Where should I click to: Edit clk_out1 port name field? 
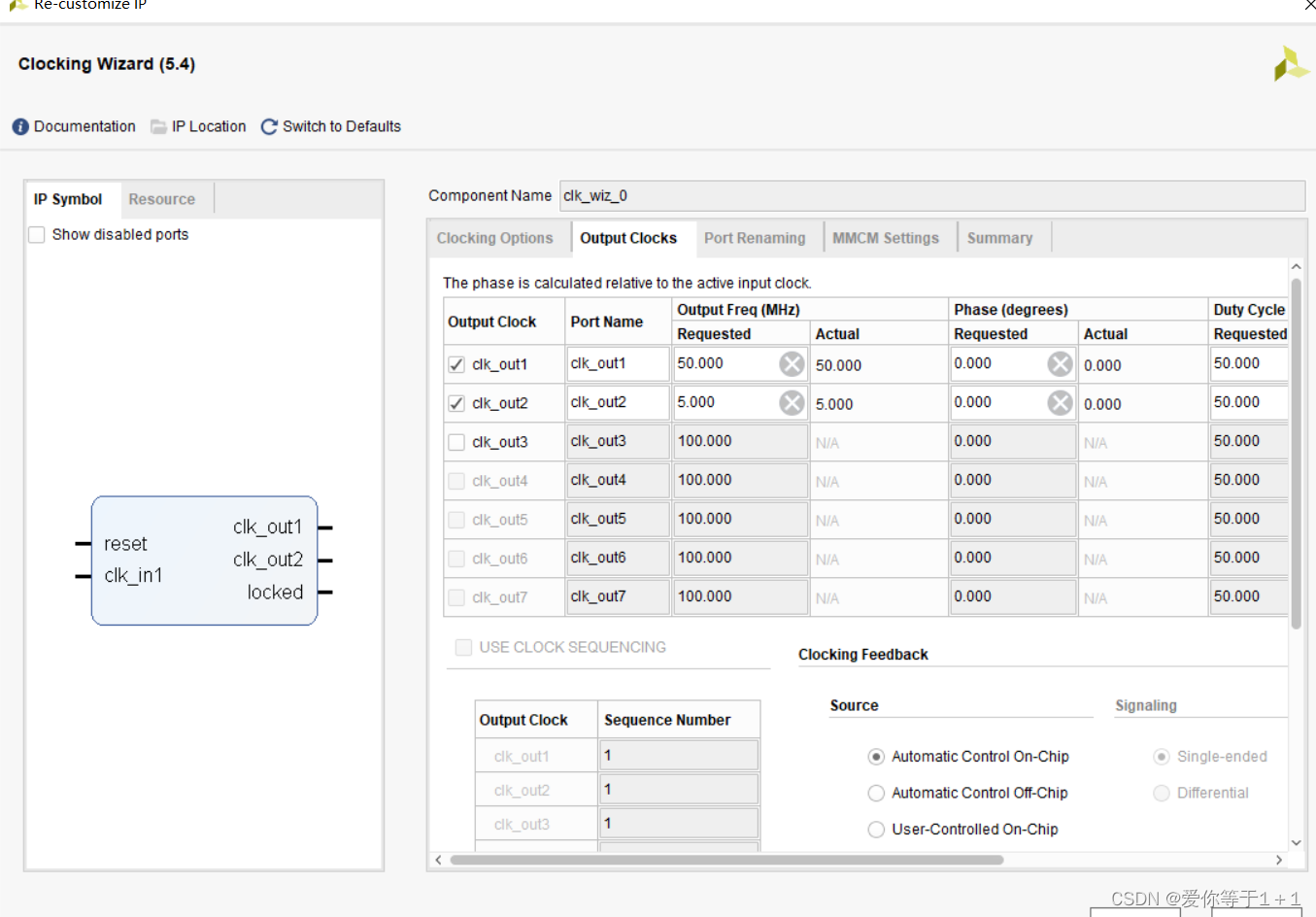pos(618,364)
